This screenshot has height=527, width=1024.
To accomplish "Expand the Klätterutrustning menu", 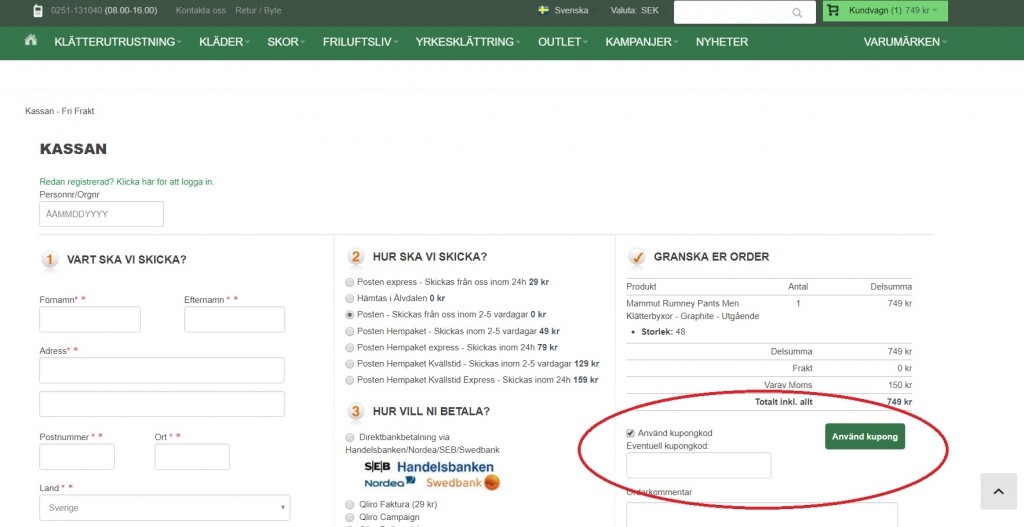I will point(118,42).
